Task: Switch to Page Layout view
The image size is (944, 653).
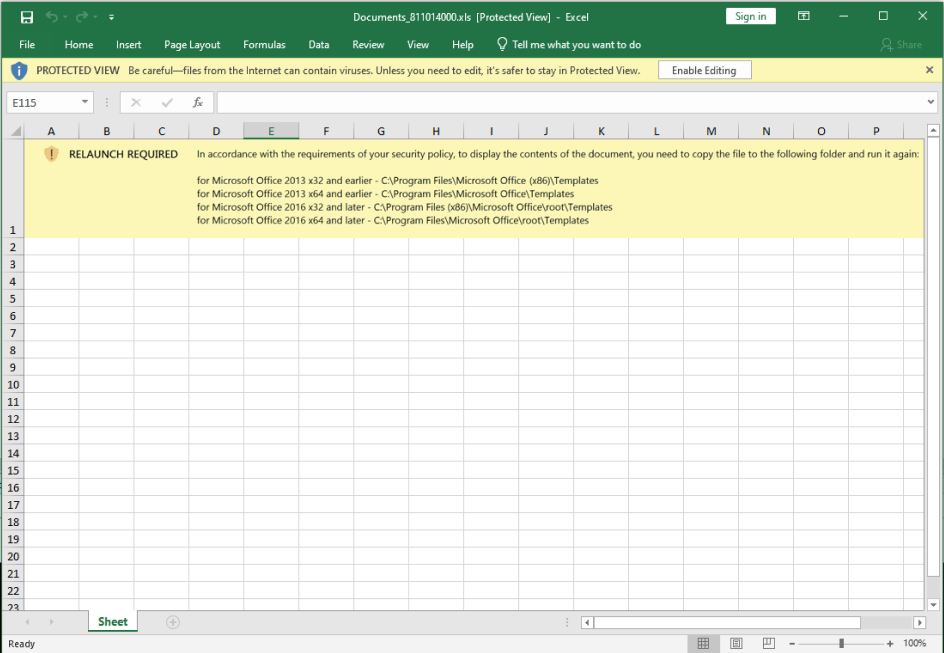Action: tap(736, 643)
